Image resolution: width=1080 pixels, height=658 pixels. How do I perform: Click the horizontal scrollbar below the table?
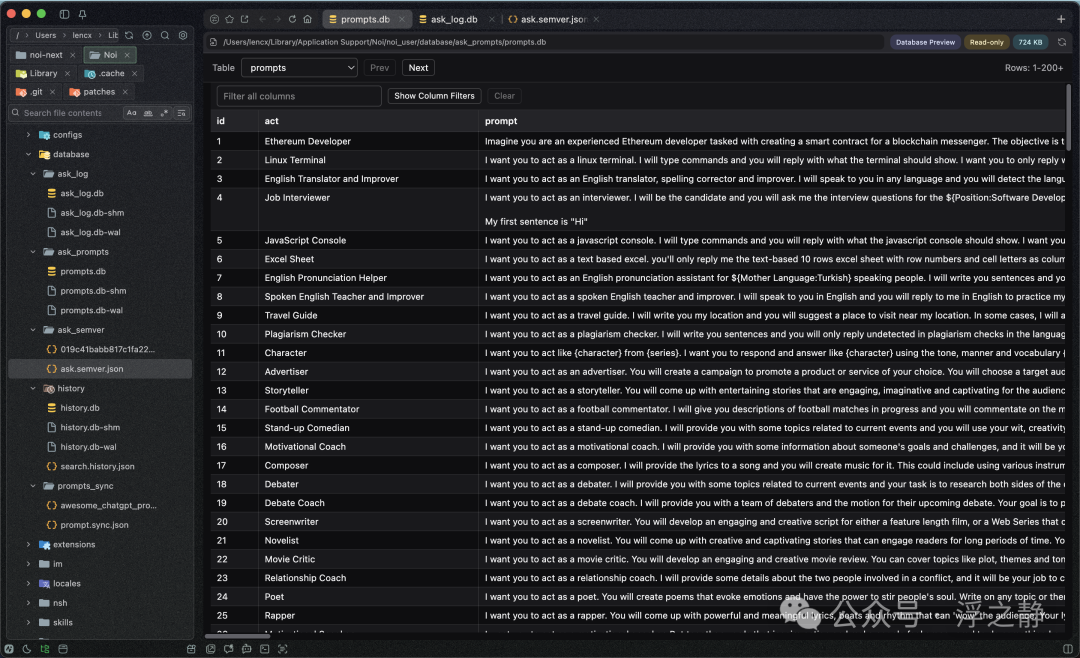click(x=238, y=636)
